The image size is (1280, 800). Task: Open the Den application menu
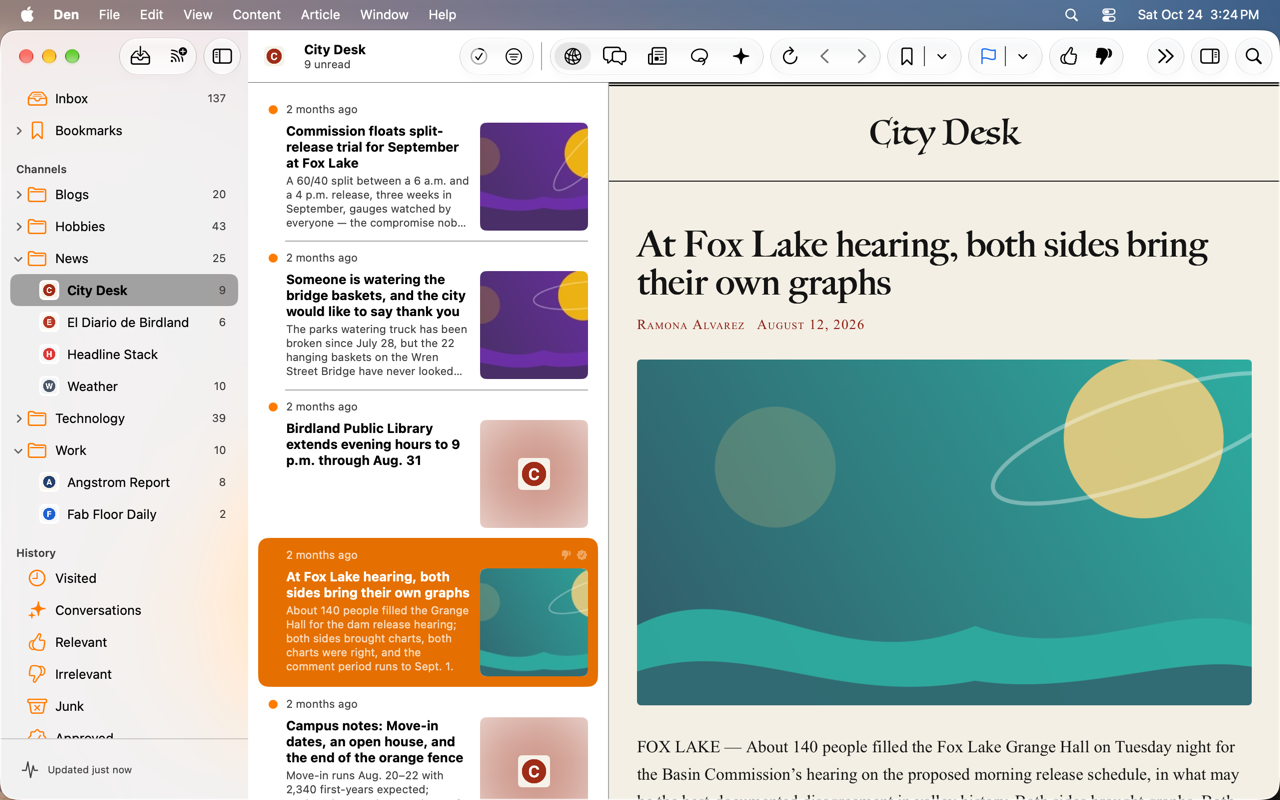[x=66, y=15]
